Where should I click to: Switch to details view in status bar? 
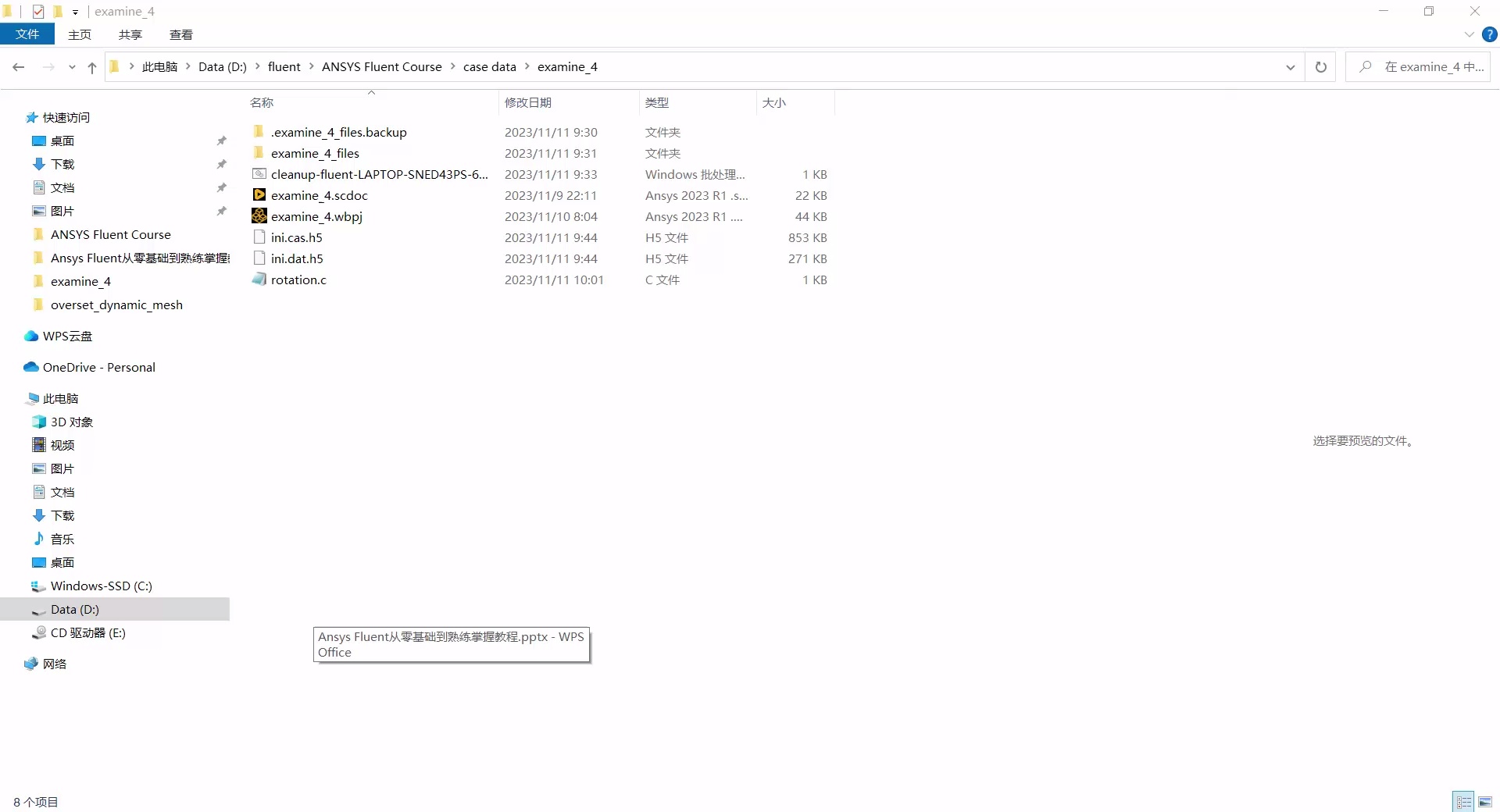pyautogui.click(x=1463, y=802)
